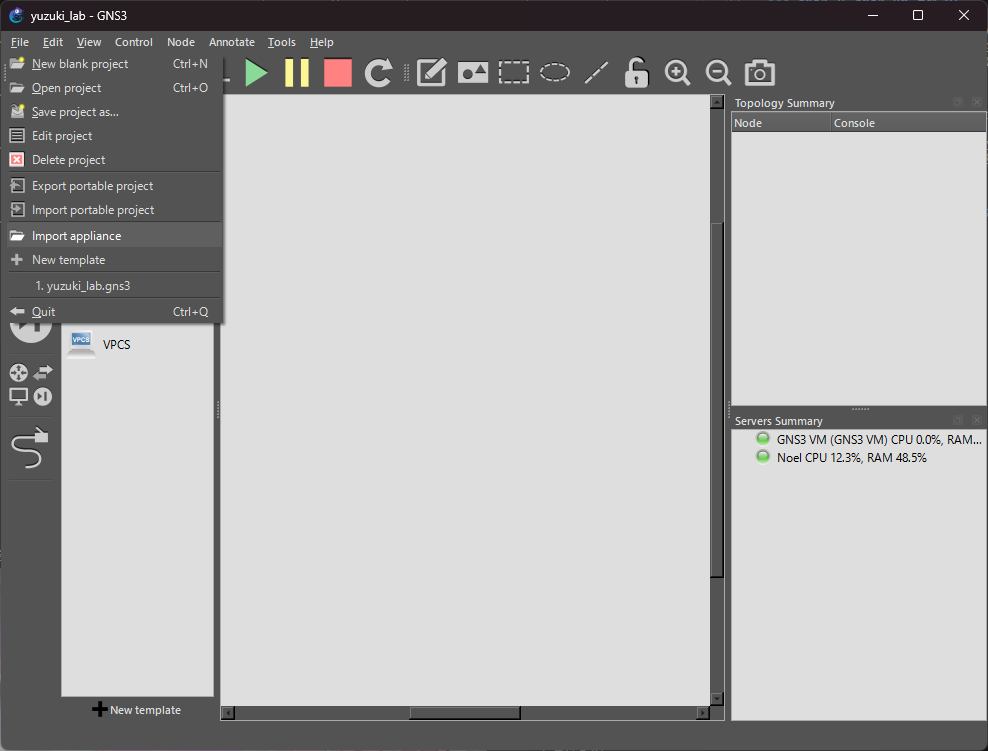Viewport: 988px width, 751px height.
Task: Select the Draw ellipse tool
Action: (554, 73)
